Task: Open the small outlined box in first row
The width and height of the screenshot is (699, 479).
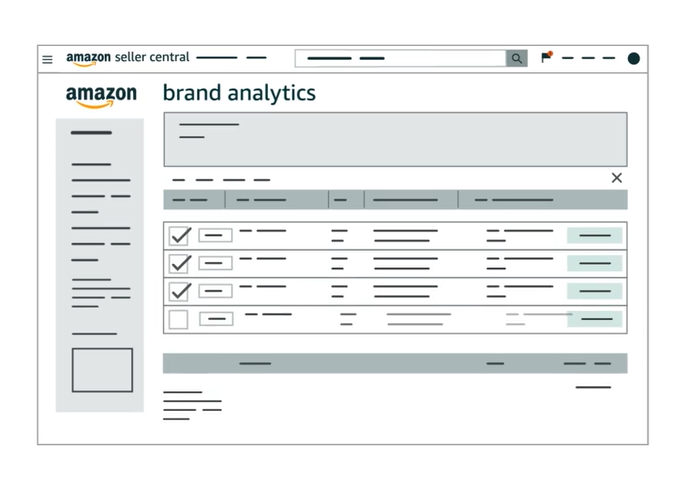Action: click(215, 235)
